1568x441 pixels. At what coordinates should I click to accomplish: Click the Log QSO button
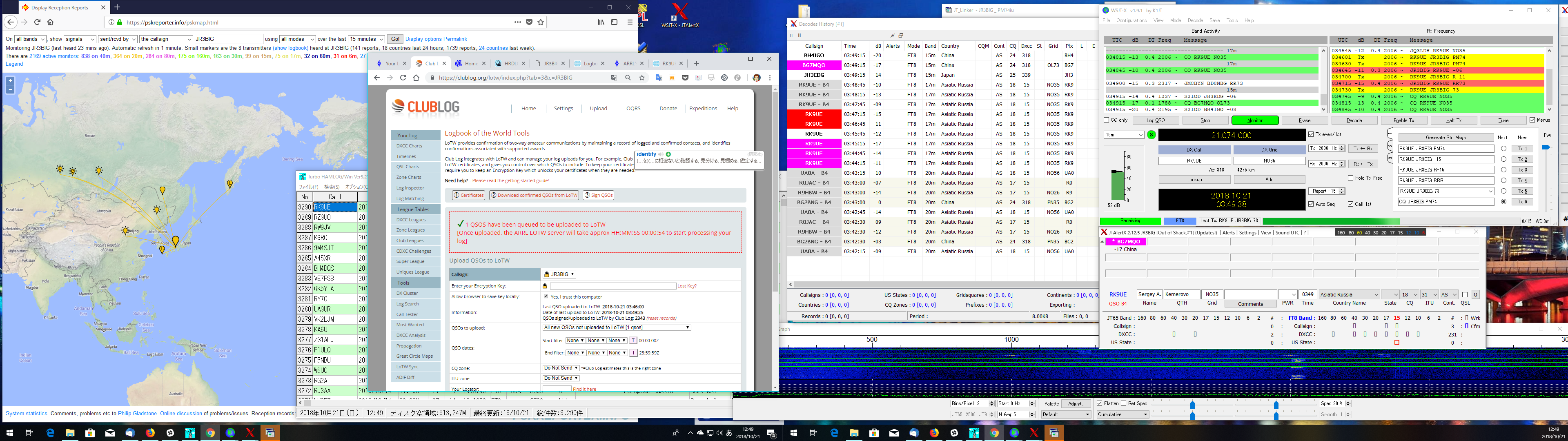tap(1155, 120)
